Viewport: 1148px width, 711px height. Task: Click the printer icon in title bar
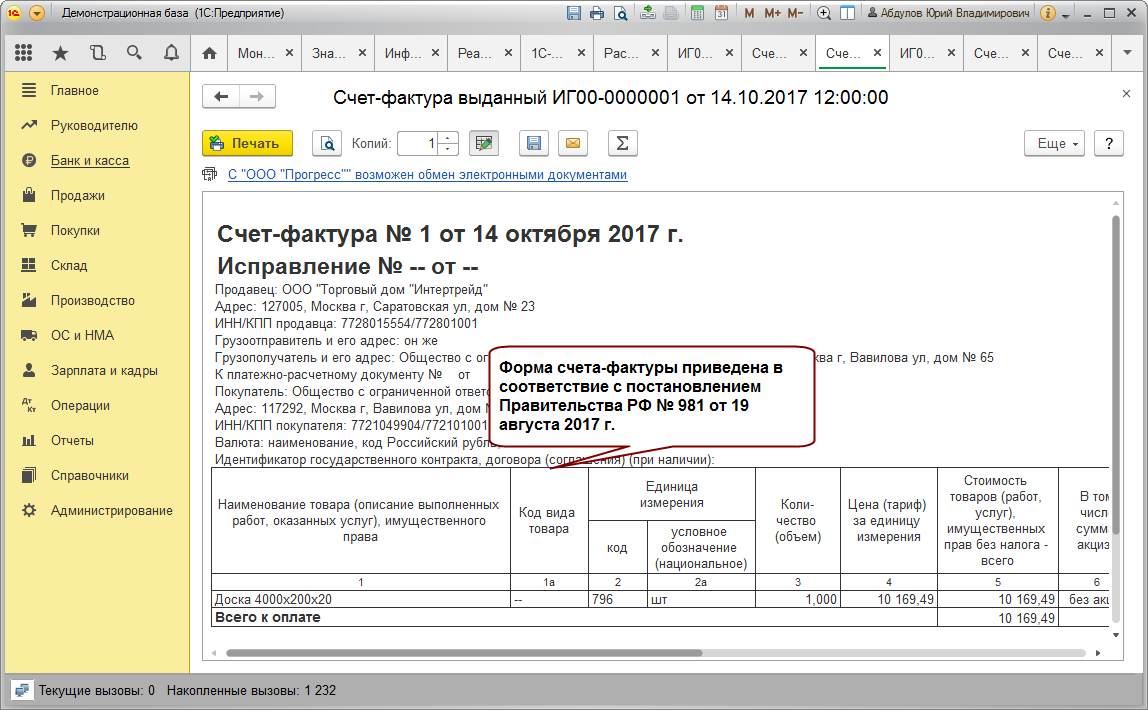click(597, 13)
